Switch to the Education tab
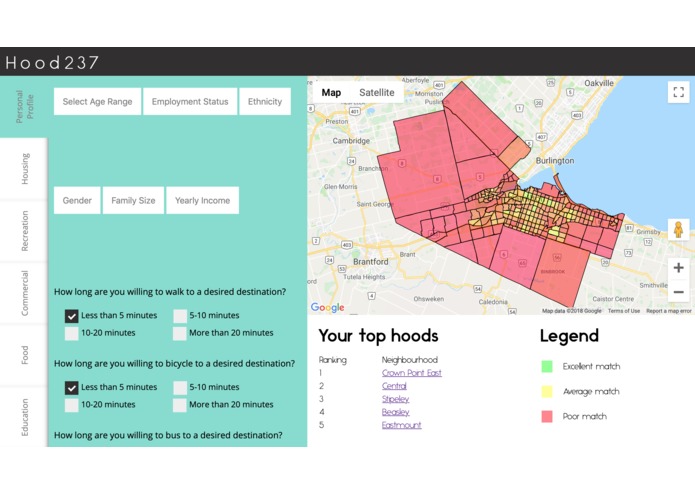 pos(24,417)
